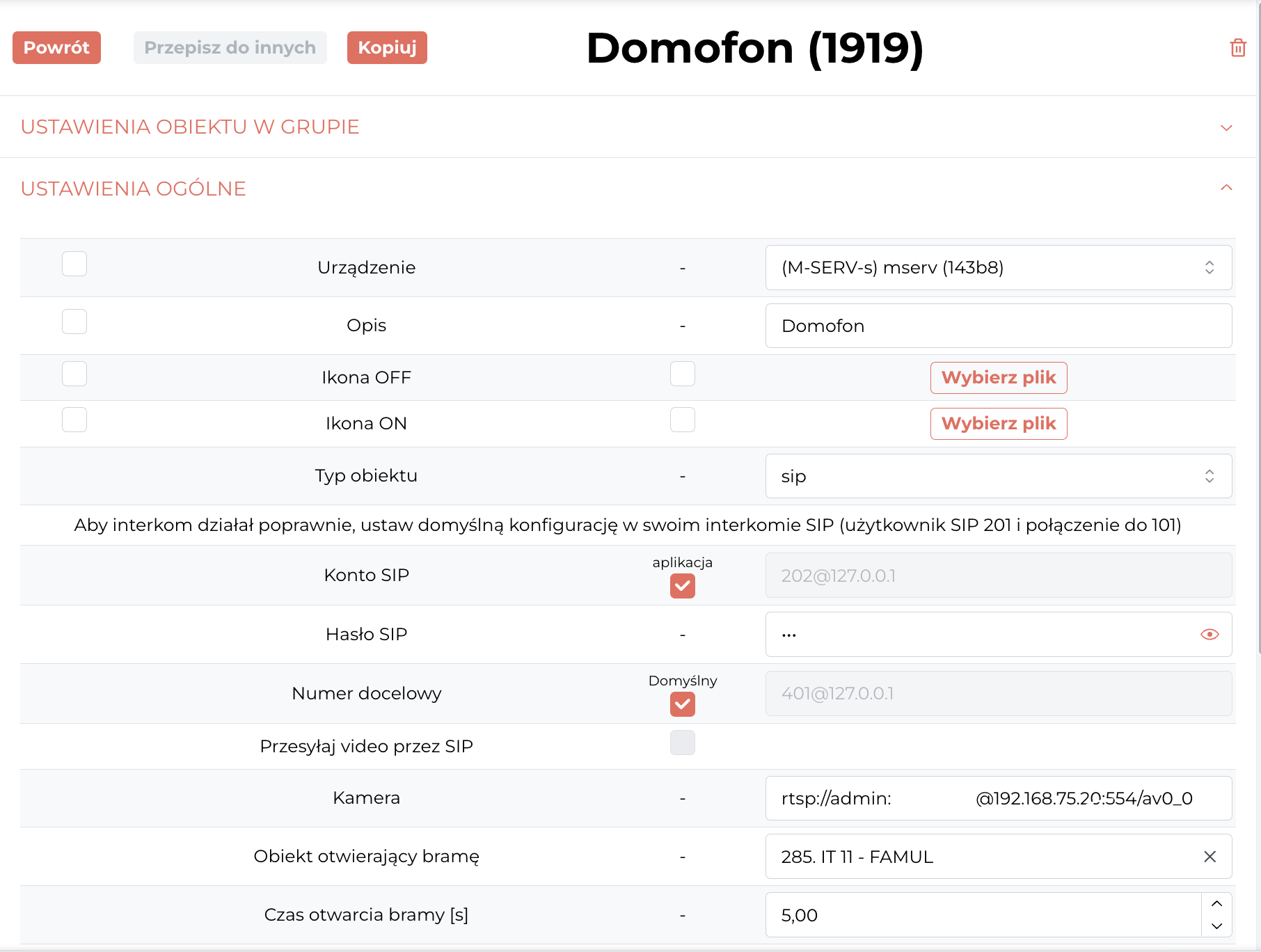Tick the row checkbox beside Urządzenie
Screen dimensions: 1261x952
click(74, 264)
